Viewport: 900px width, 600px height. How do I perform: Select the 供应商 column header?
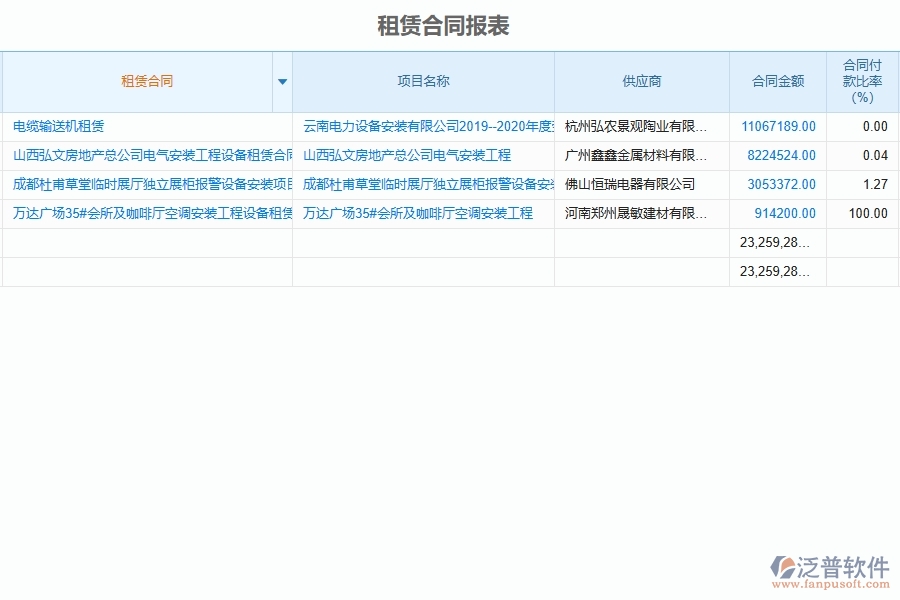pos(641,82)
